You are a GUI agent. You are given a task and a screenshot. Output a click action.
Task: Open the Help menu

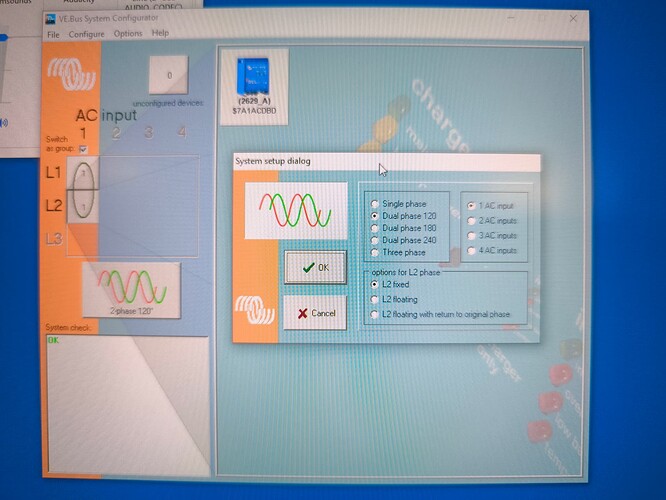click(x=160, y=33)
